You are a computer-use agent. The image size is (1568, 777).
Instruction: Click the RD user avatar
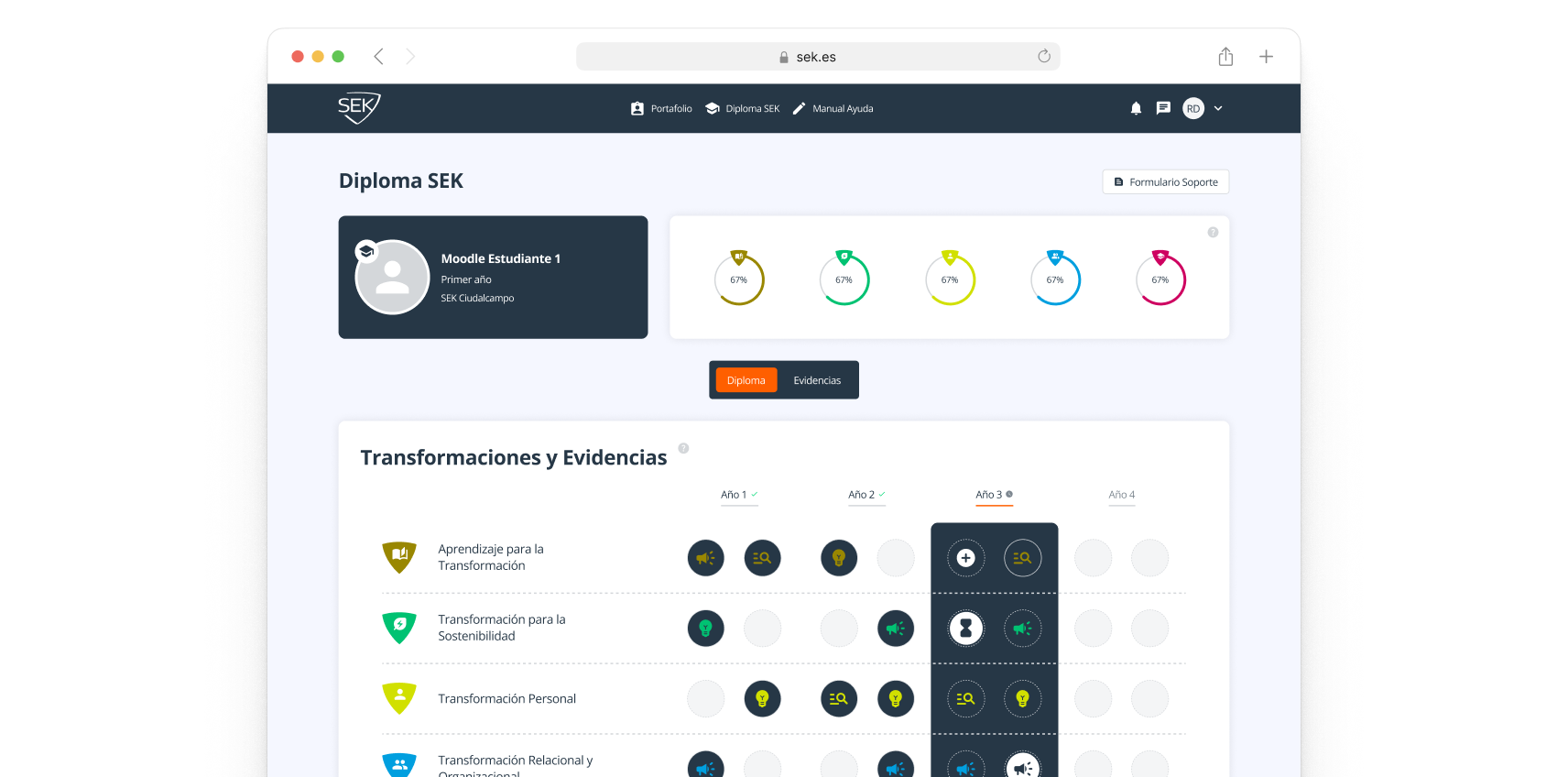[1193, 108]
